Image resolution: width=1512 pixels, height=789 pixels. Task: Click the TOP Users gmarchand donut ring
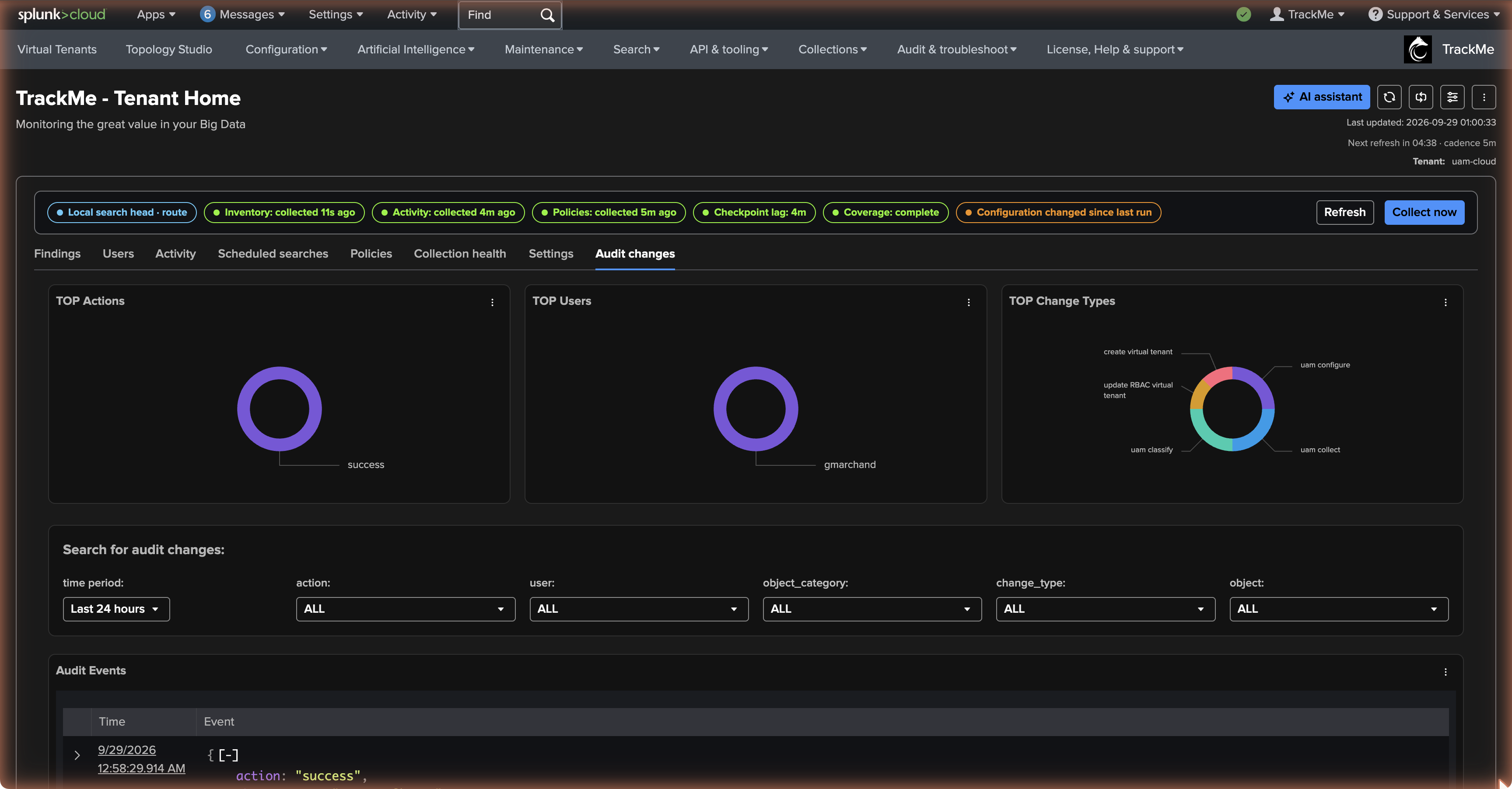pyautogui.click(x=756, y=373)
